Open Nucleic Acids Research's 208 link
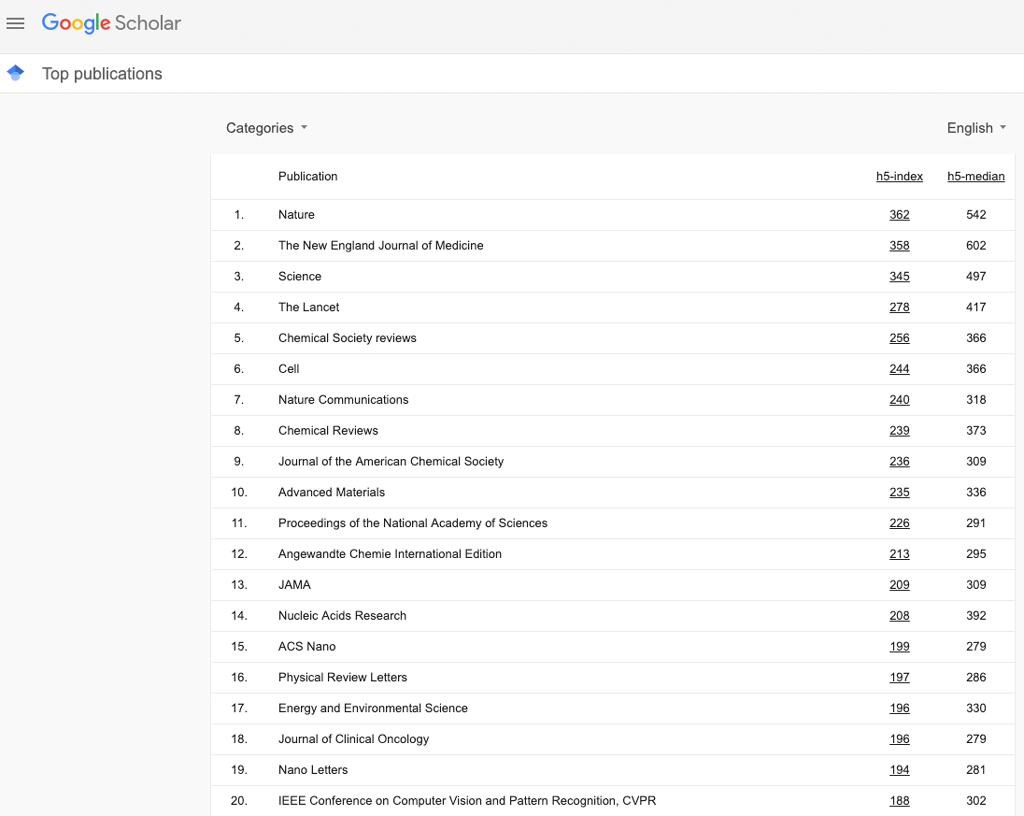Viewport: 1024px width, 816px height. pyautogui.click(x=899, y=616)
